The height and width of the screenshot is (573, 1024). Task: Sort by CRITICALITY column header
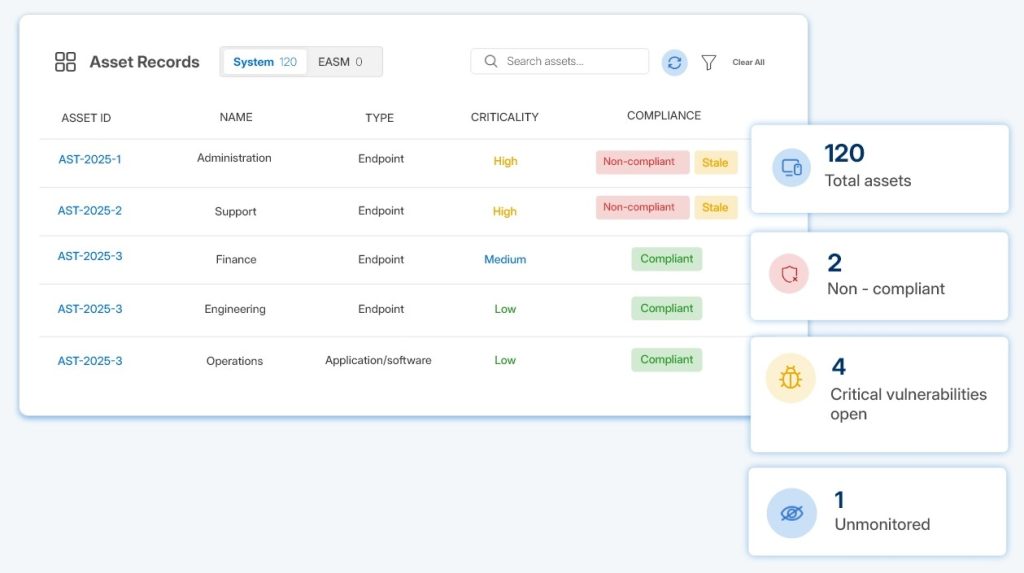(505, 118)
